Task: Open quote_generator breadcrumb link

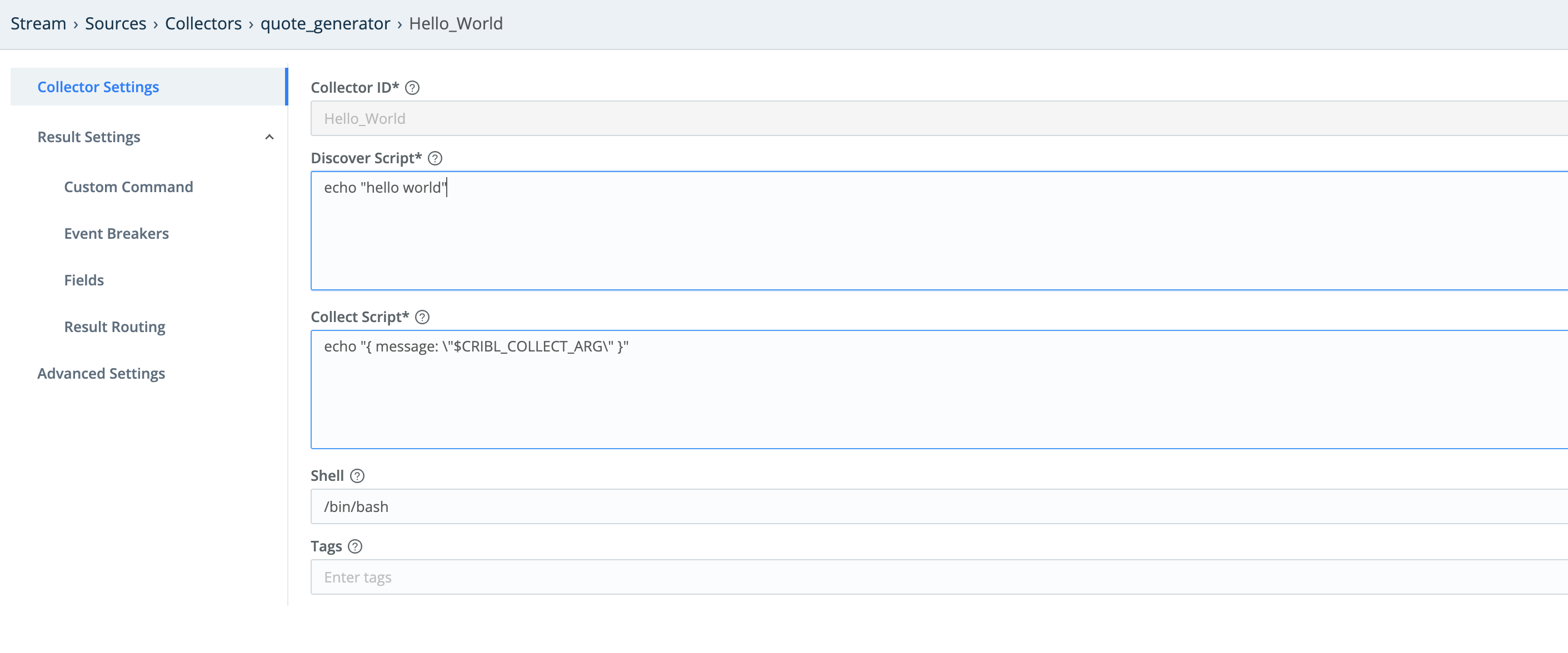Action: (325, 24)
